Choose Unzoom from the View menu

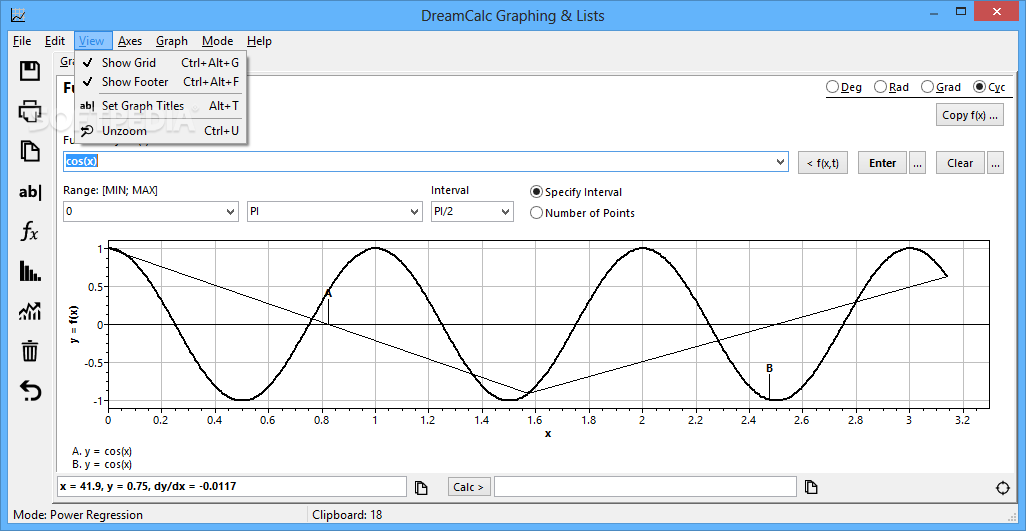[x=161, y=131]
